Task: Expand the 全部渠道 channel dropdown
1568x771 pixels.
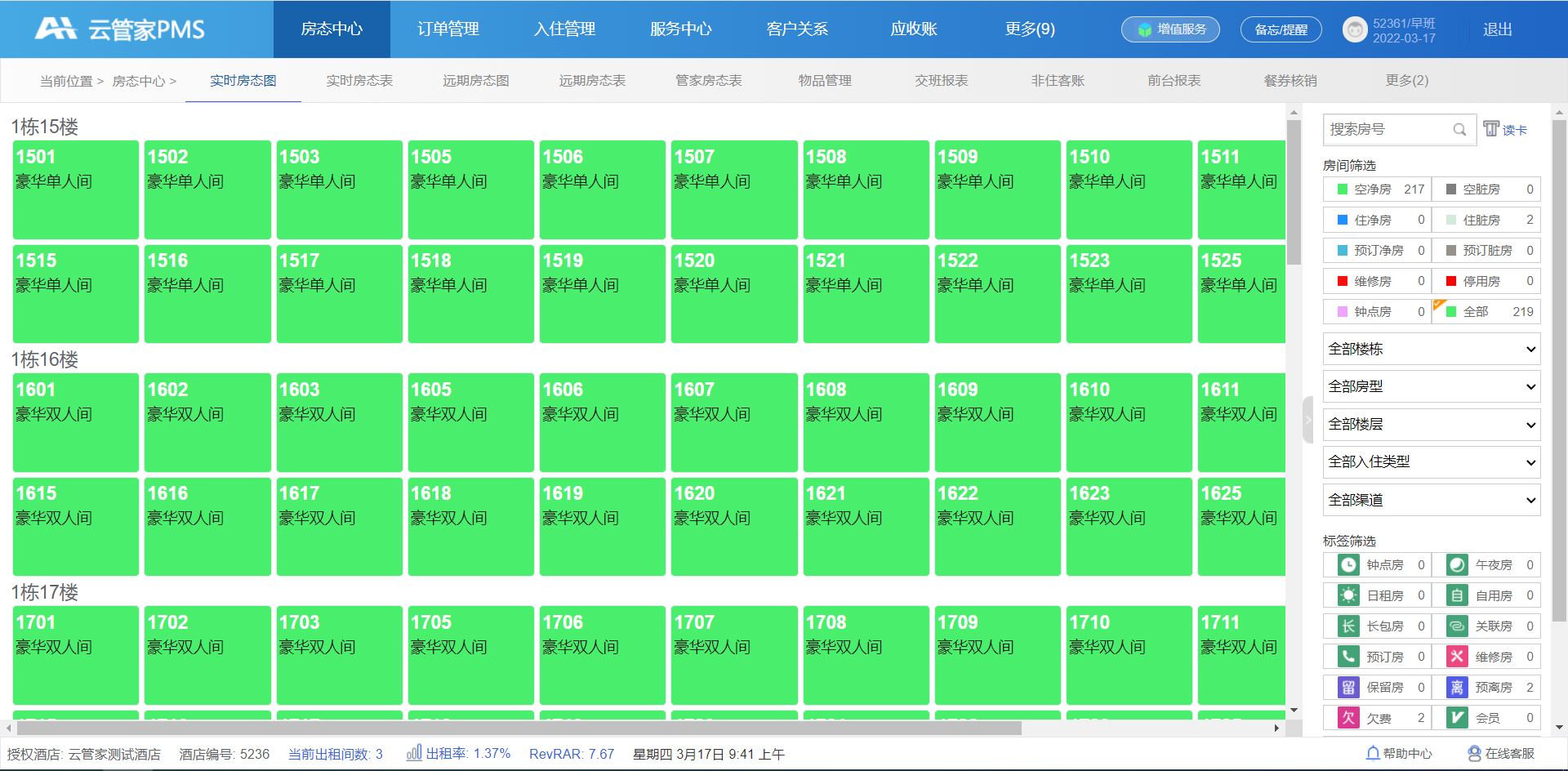Action: (x=1431, y=501)
